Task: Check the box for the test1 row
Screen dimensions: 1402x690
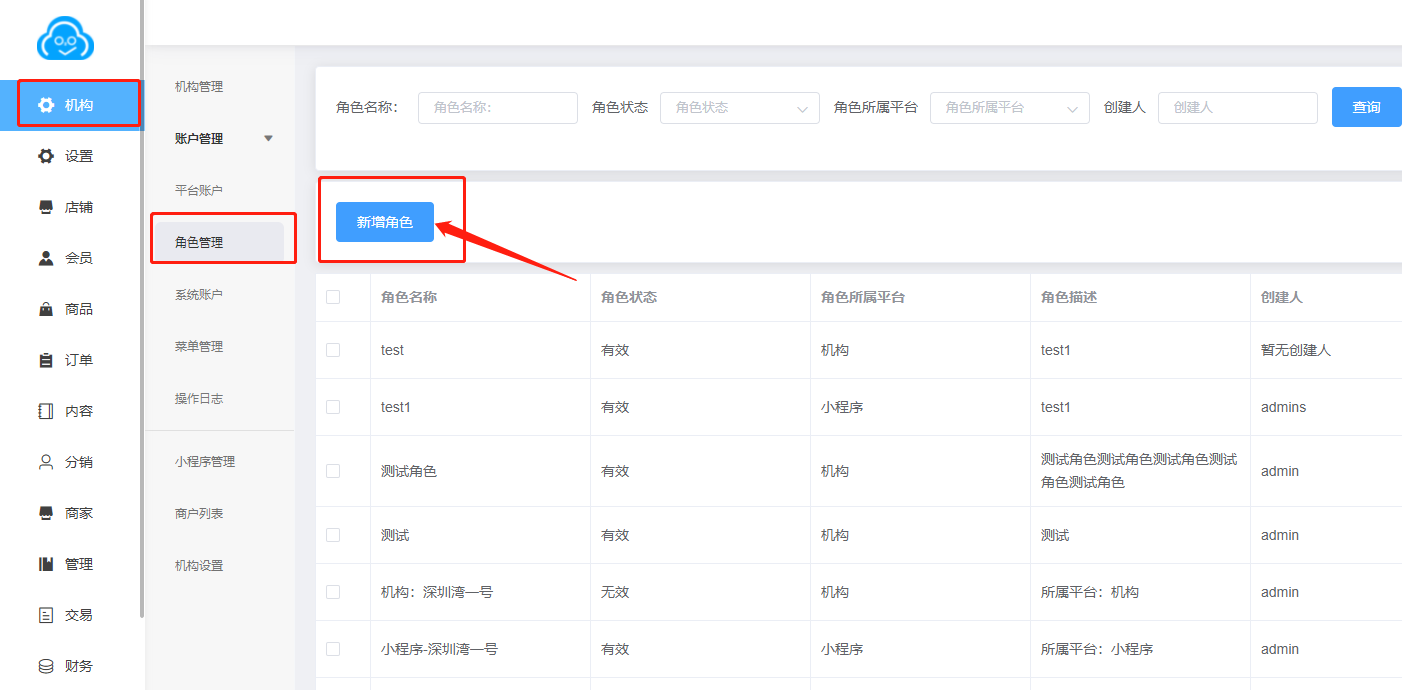Action: [333, 407]
